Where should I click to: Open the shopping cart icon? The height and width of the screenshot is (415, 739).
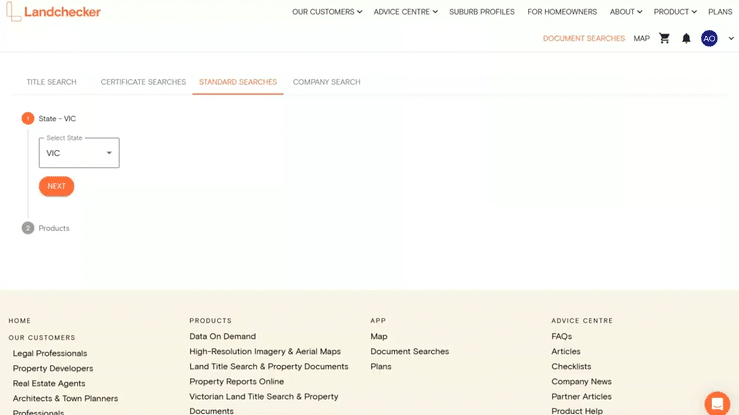click(x=665, y=38)
